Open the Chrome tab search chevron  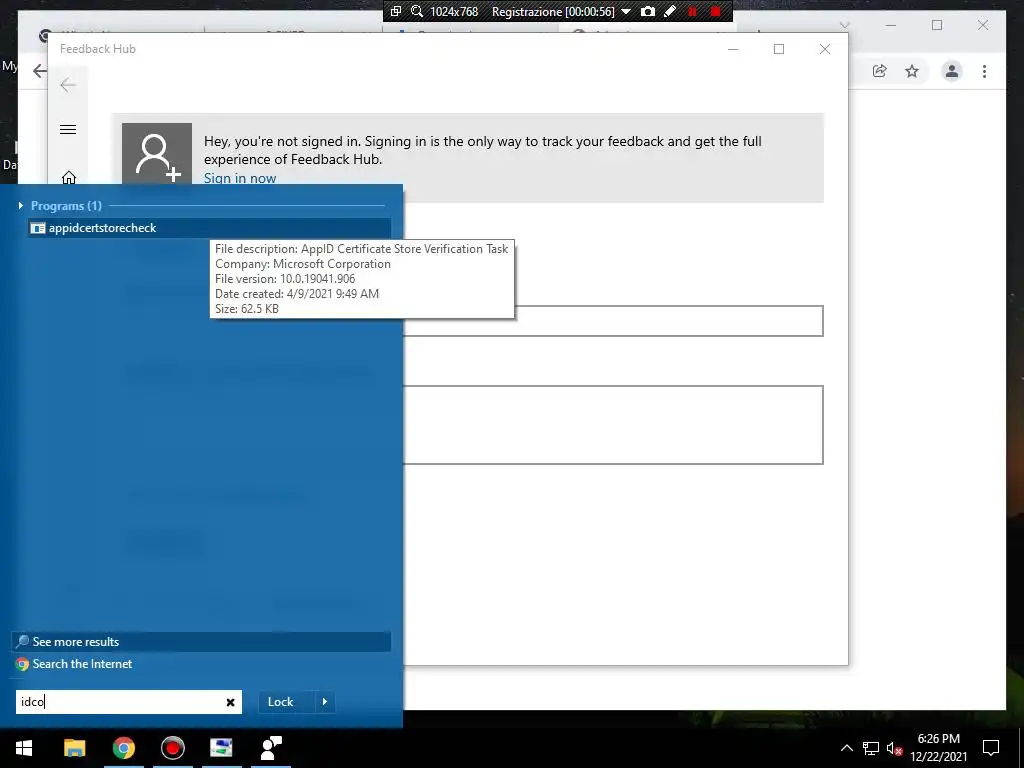click(x=845, y=25)
